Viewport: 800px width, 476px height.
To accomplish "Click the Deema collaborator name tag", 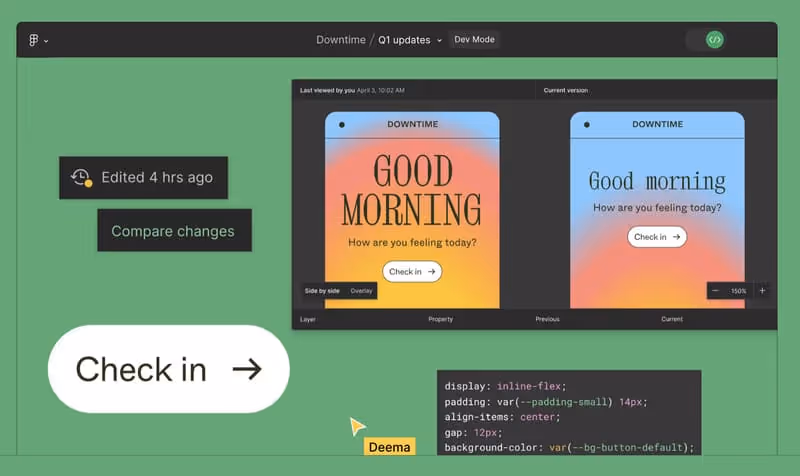I will pos(389,447).
